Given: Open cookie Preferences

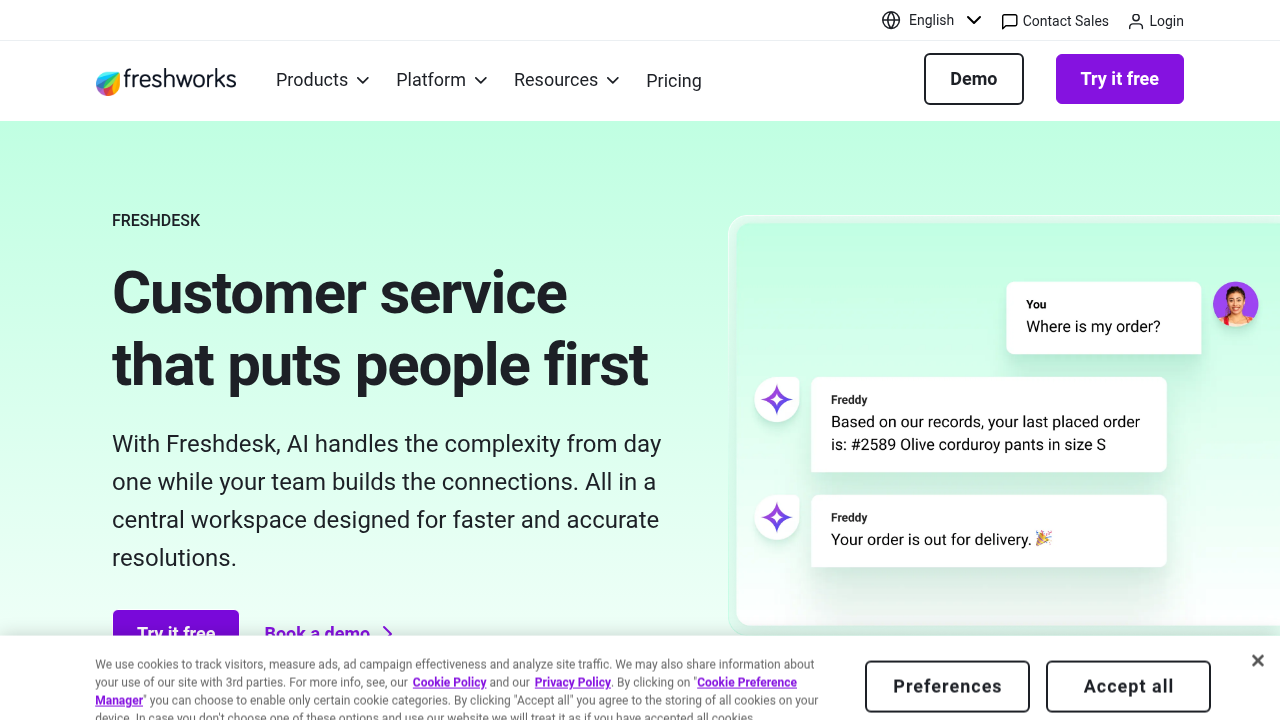Looking at the screenshot, I should [947, 686].
